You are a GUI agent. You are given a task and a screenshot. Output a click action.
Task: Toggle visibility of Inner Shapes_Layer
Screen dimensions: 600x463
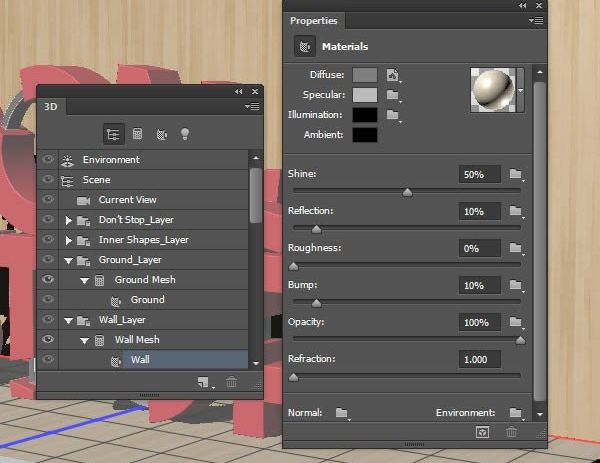coord(48,239)
